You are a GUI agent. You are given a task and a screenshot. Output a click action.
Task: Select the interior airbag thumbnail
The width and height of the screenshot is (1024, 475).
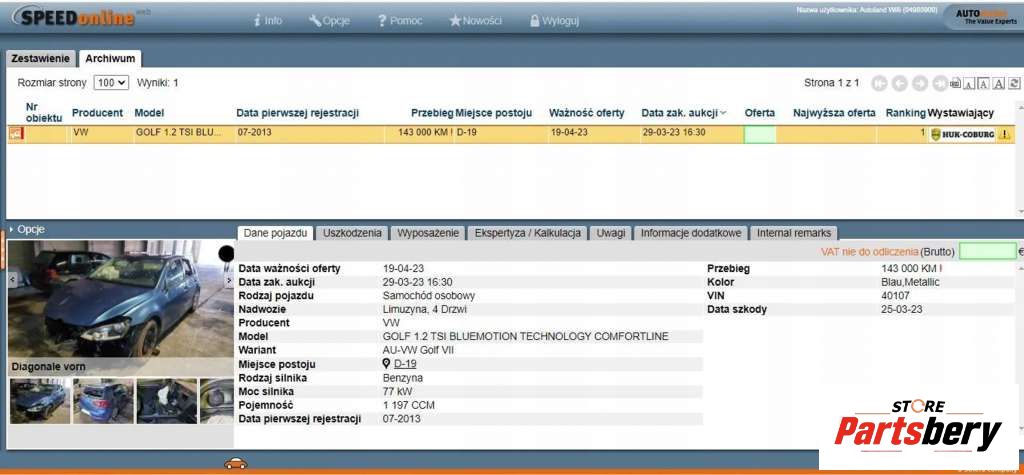point(167,401)
